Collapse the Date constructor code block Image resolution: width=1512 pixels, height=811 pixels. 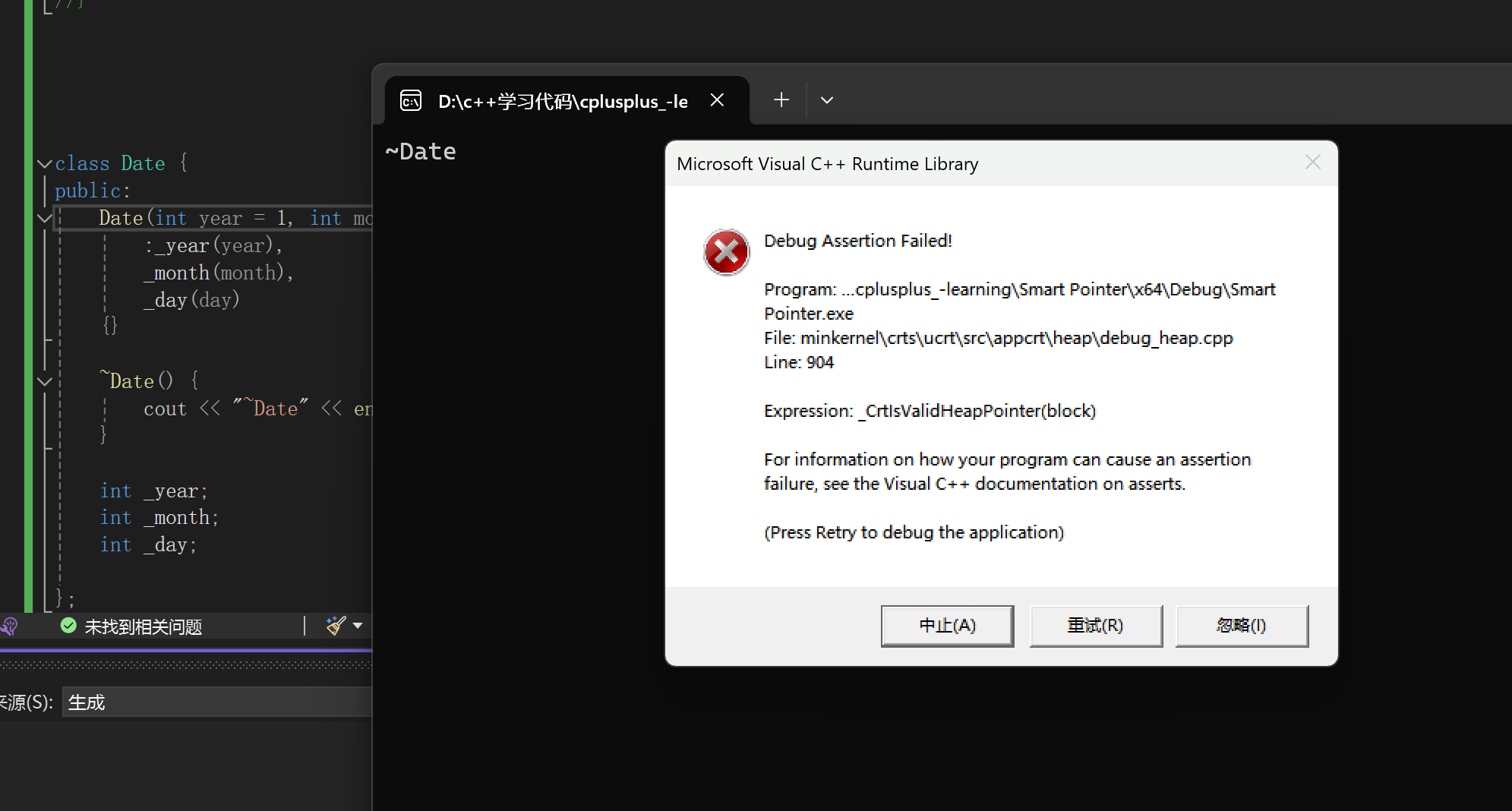point(45,219)
